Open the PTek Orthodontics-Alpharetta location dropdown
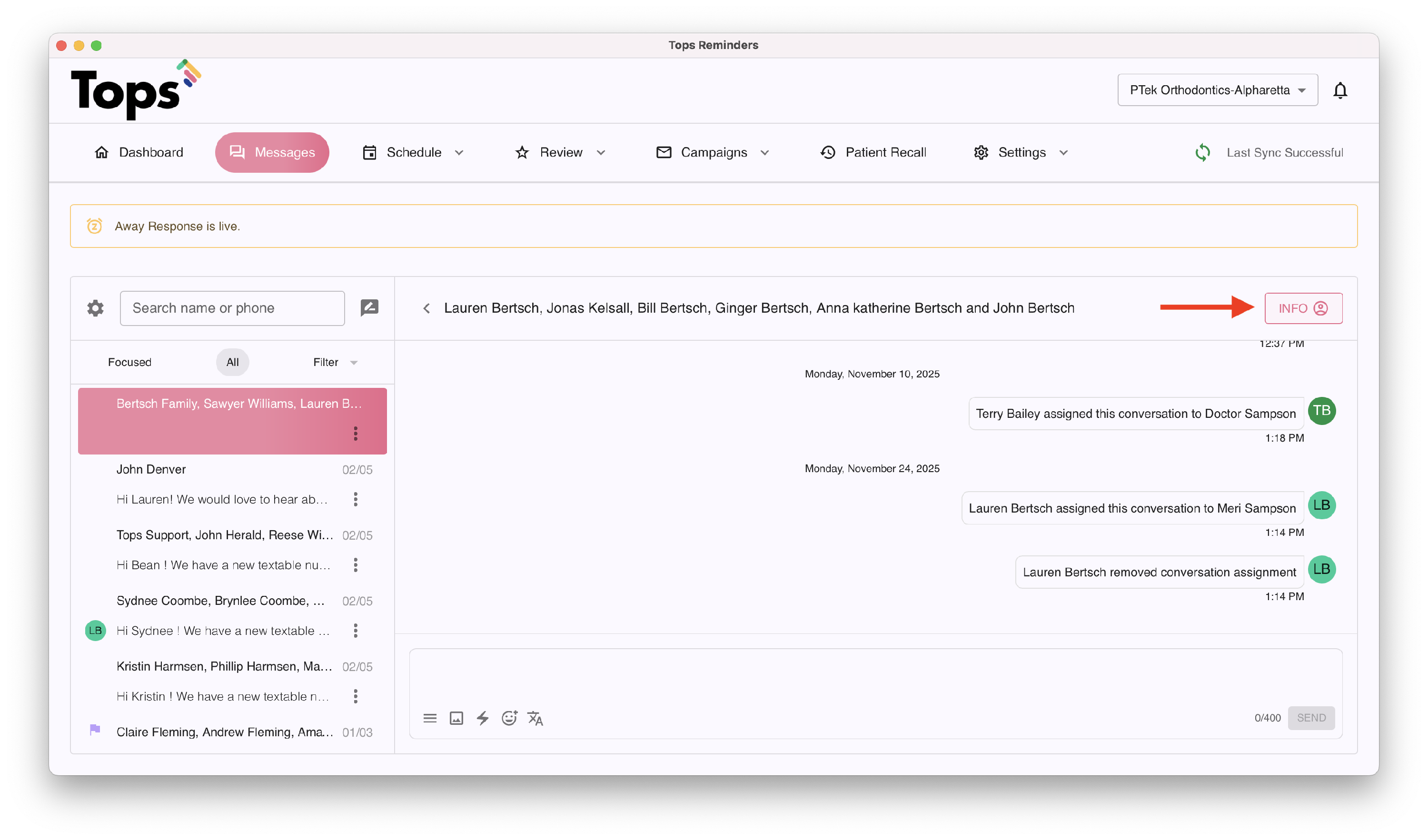The image size is (1428, 840). tap(1217, 90)
